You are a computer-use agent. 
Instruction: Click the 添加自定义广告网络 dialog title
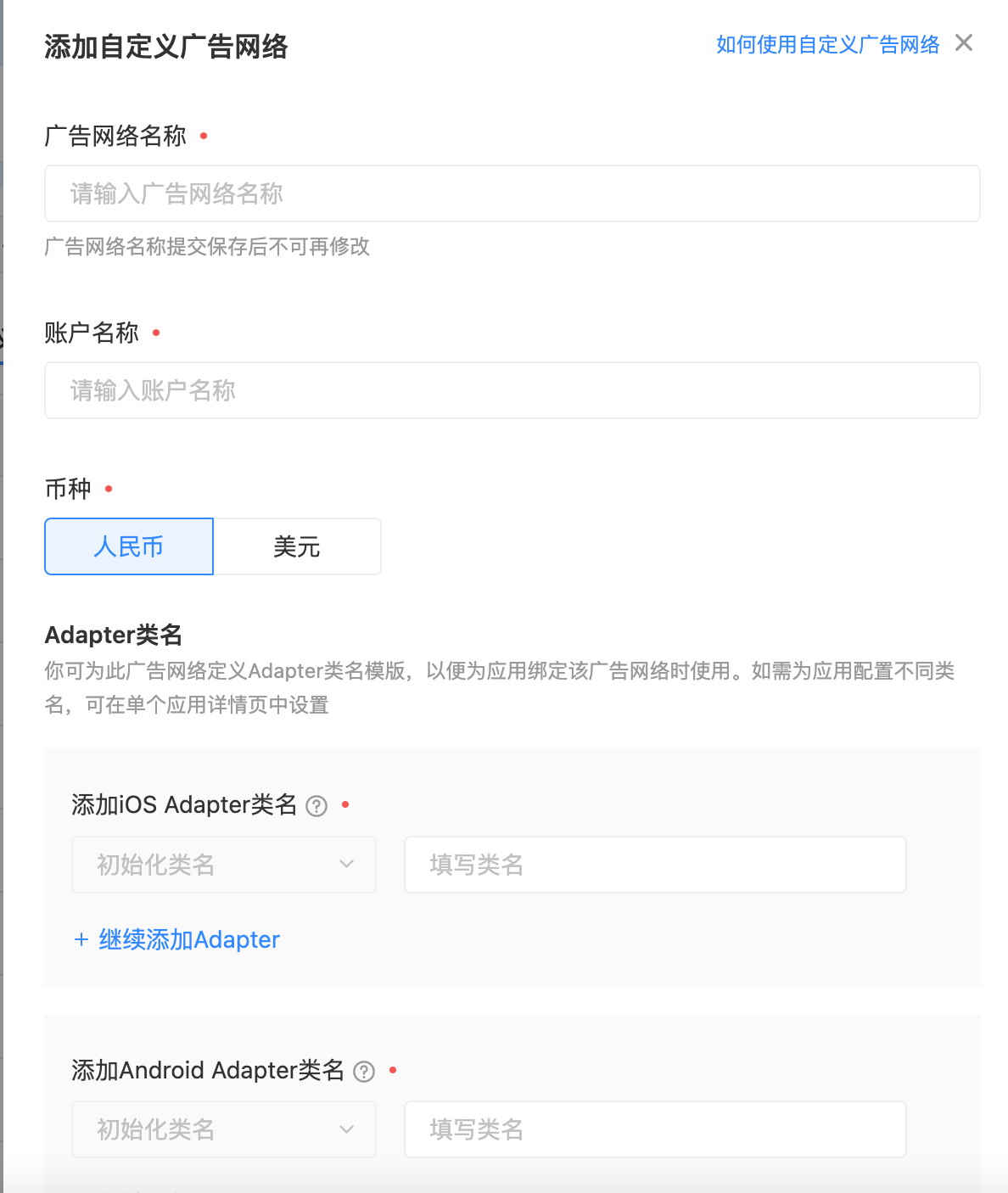click(166, 47)
